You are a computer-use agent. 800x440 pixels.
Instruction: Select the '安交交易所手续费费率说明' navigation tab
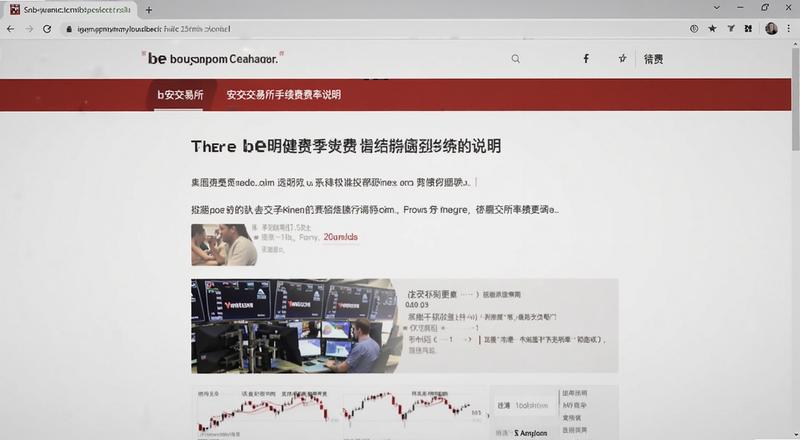click(x=284, y=95)
